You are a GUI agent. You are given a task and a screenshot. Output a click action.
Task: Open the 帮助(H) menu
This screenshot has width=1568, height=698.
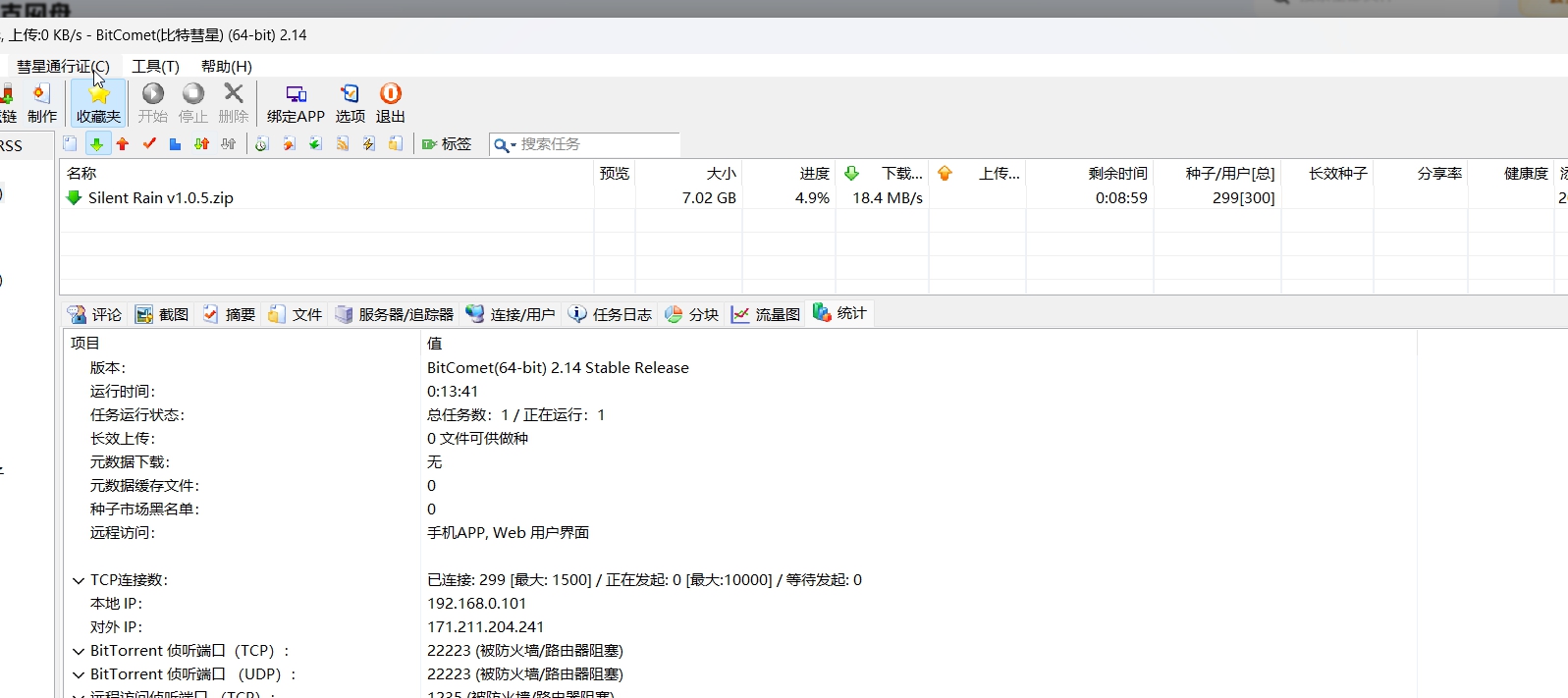(227, 66)
